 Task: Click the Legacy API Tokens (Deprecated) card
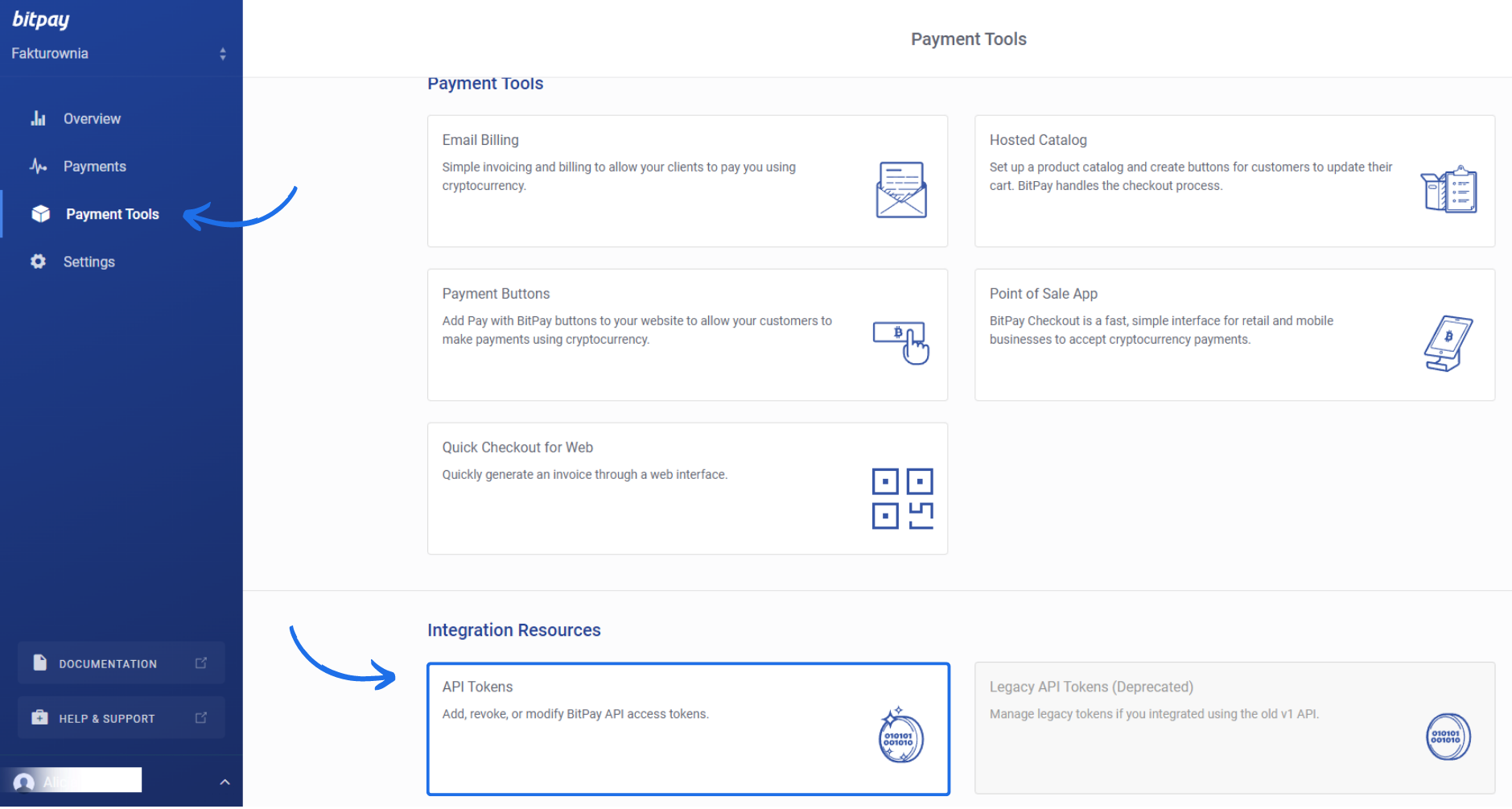click(1234, 728)
